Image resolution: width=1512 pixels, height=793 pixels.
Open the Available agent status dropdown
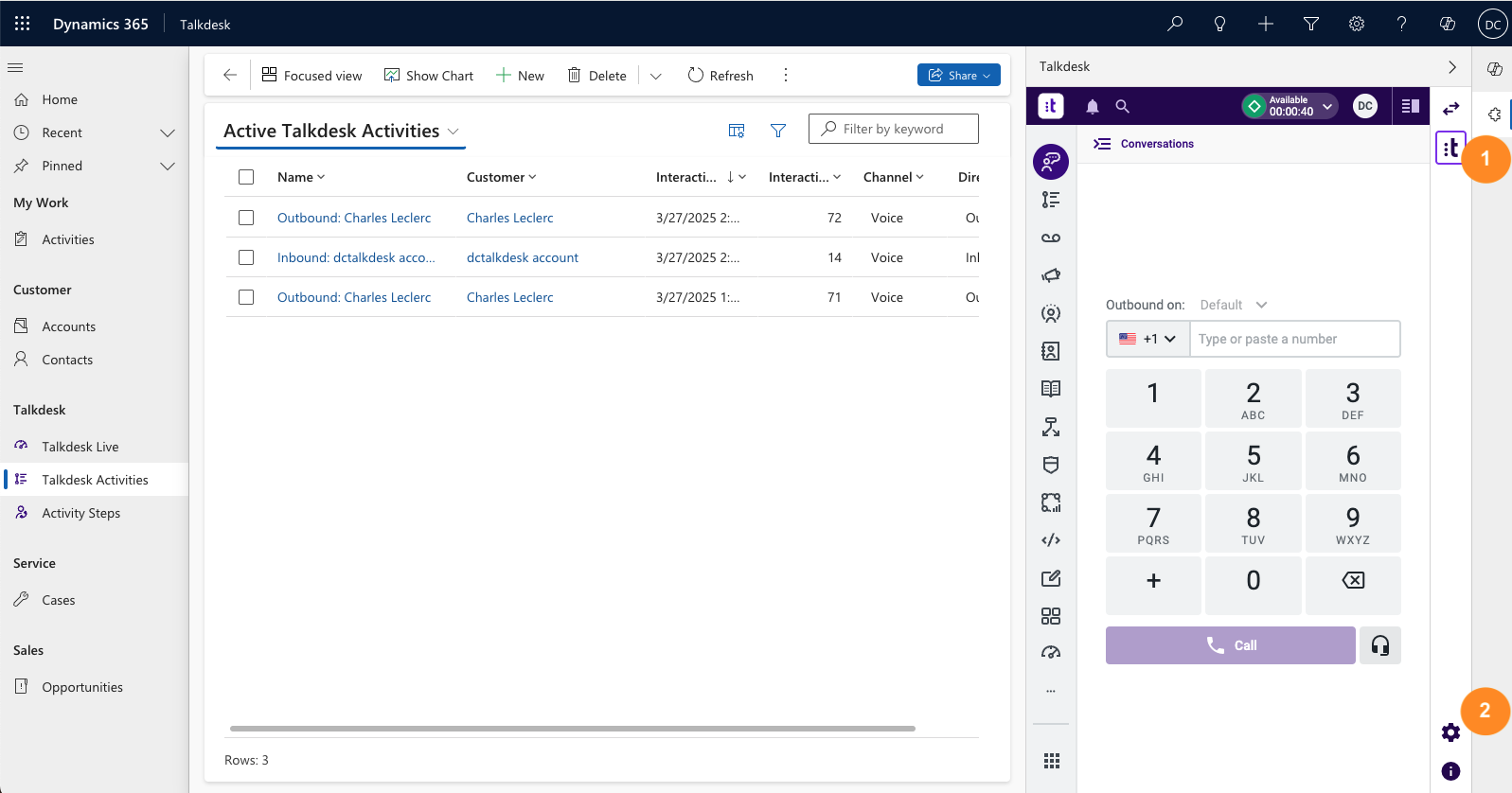[1290, 106]
